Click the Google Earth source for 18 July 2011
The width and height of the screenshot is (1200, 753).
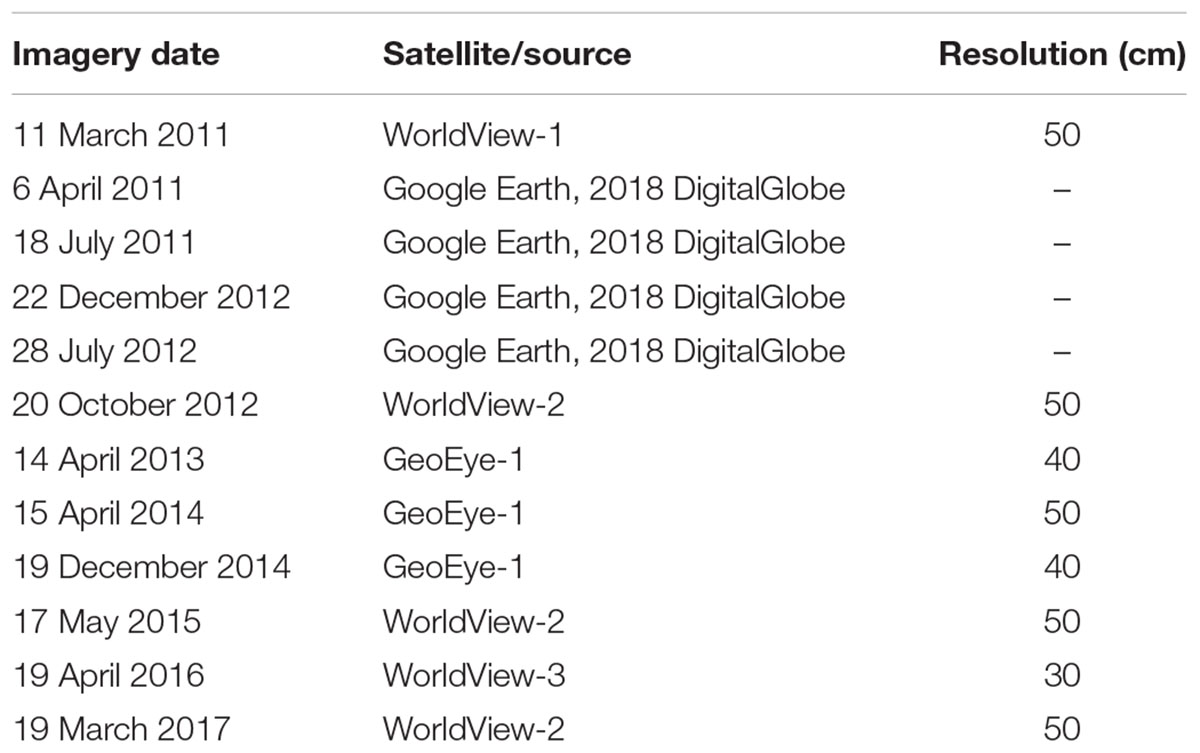[x=614, y=243]
